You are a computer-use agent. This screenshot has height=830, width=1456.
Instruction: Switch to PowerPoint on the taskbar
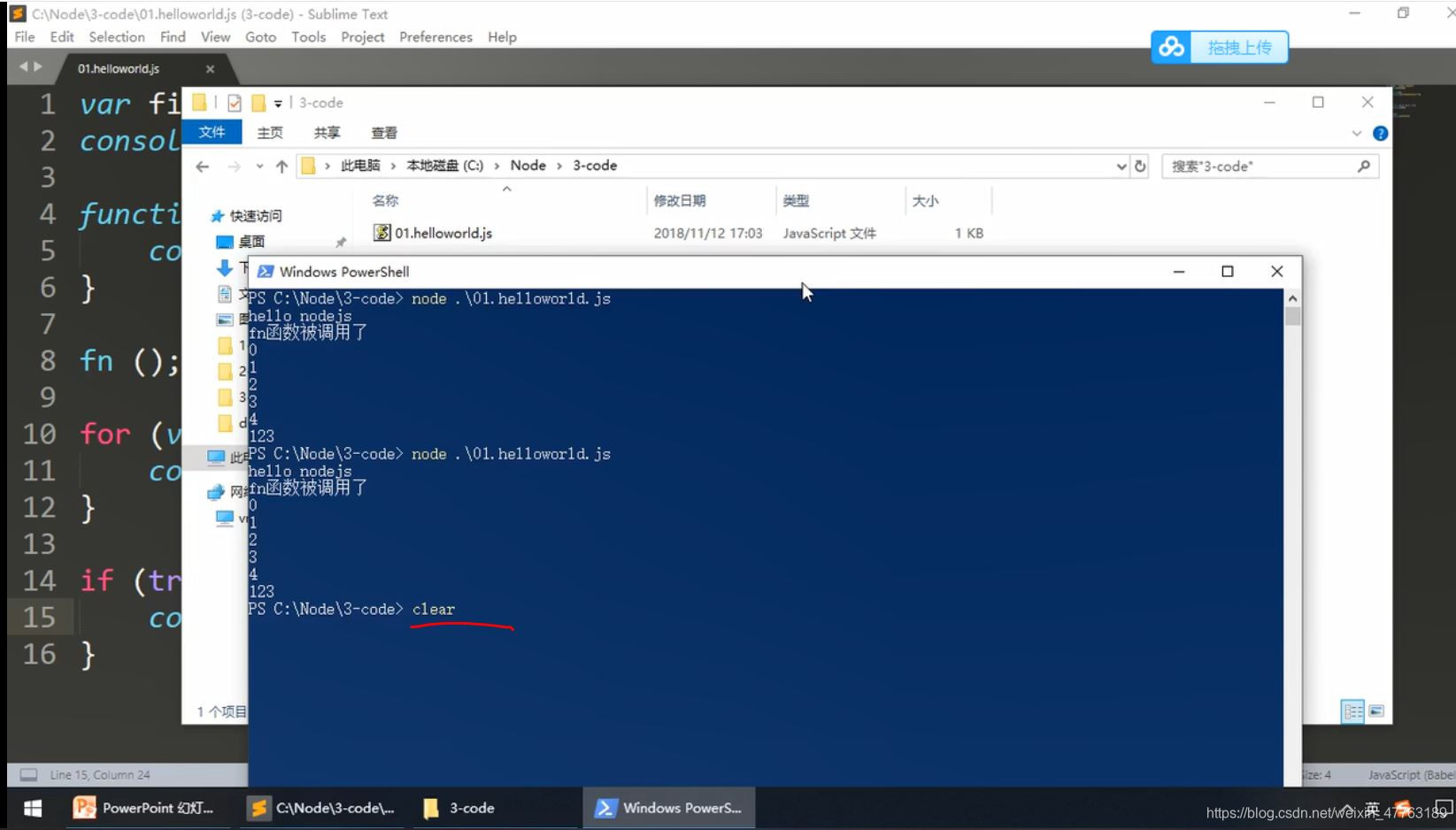[145, 808]
